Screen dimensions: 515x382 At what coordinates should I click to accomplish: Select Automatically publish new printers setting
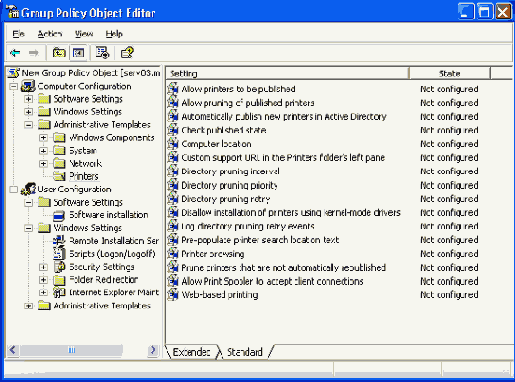284,117
